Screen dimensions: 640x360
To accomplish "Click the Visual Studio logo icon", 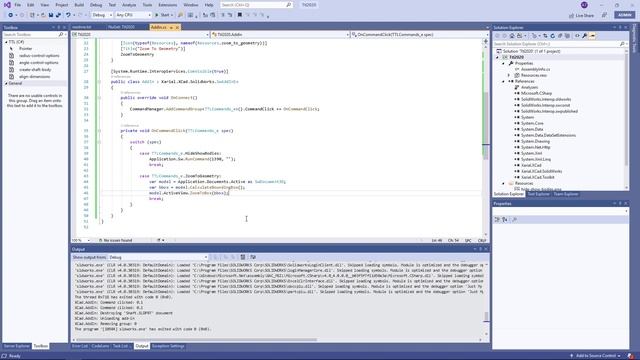I will [x=7, y=5].
